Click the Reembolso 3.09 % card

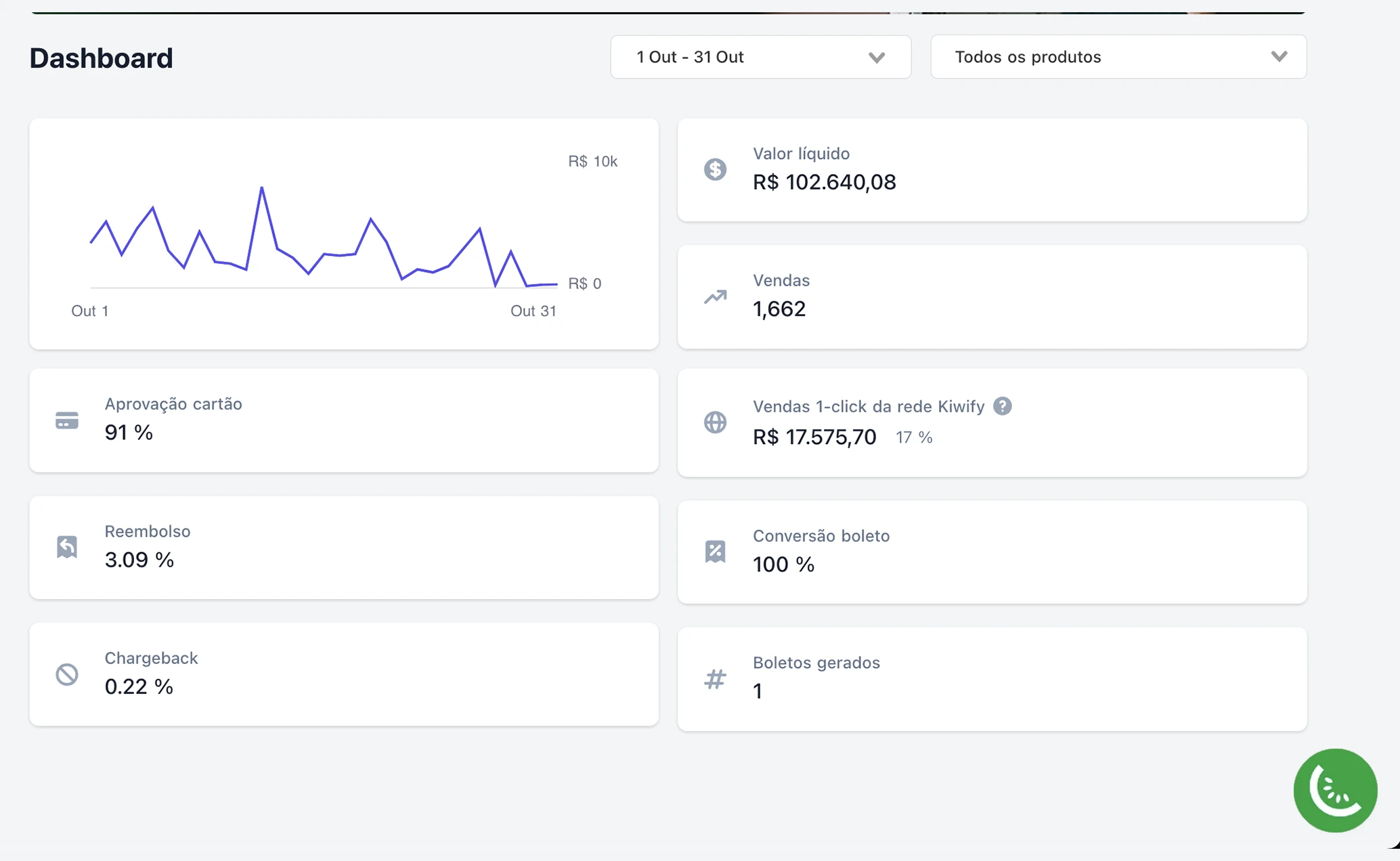tap(343, 547)
